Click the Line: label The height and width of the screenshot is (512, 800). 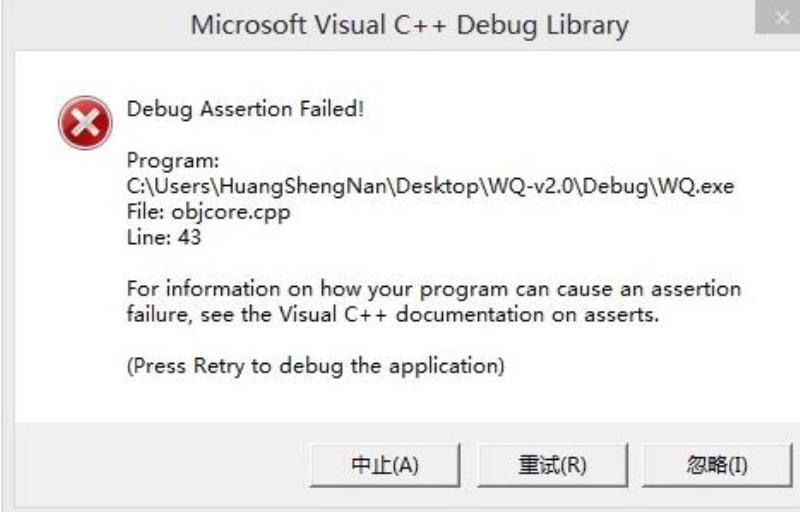(x=148, y=238)
